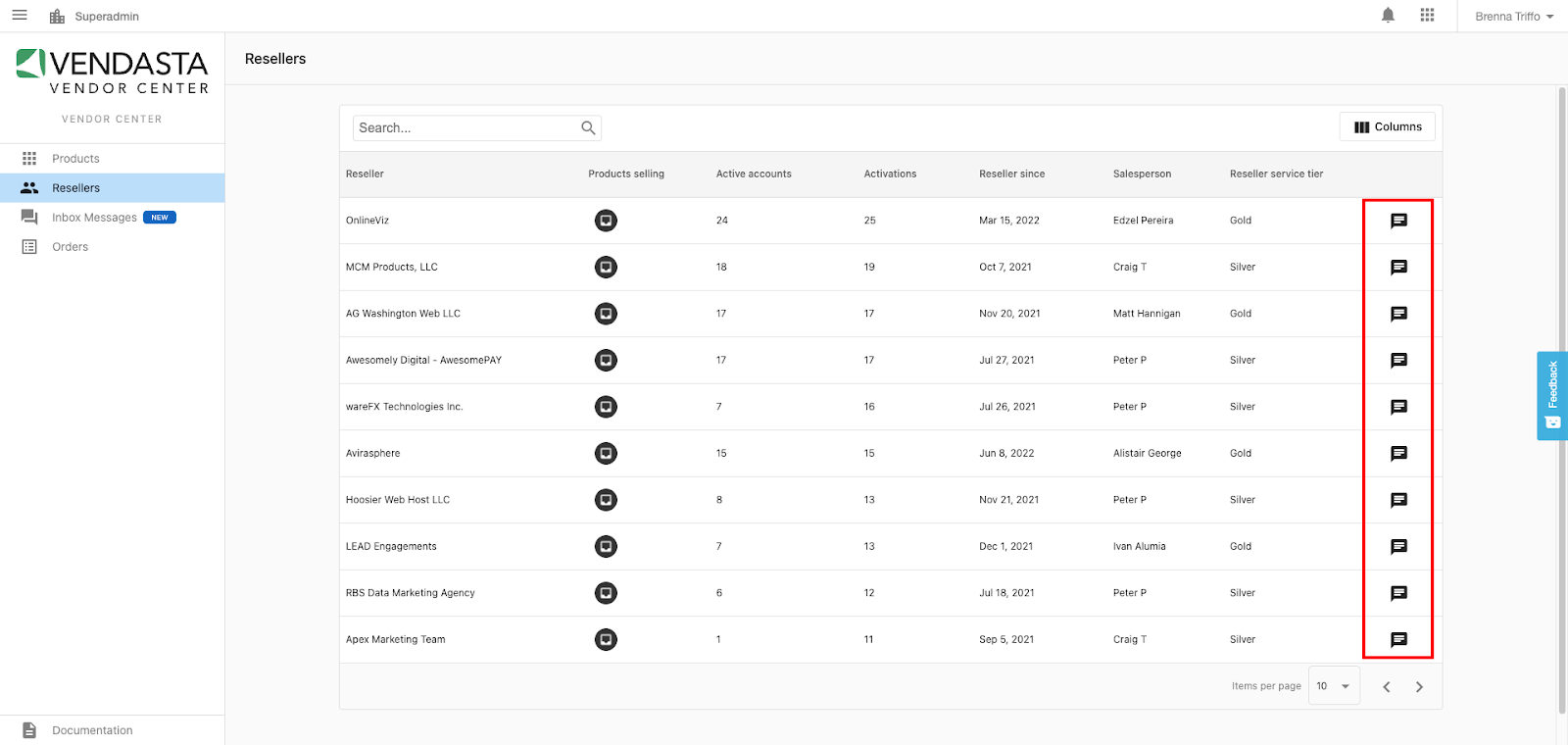Select Resellers in the sidebar

[112, 188]
